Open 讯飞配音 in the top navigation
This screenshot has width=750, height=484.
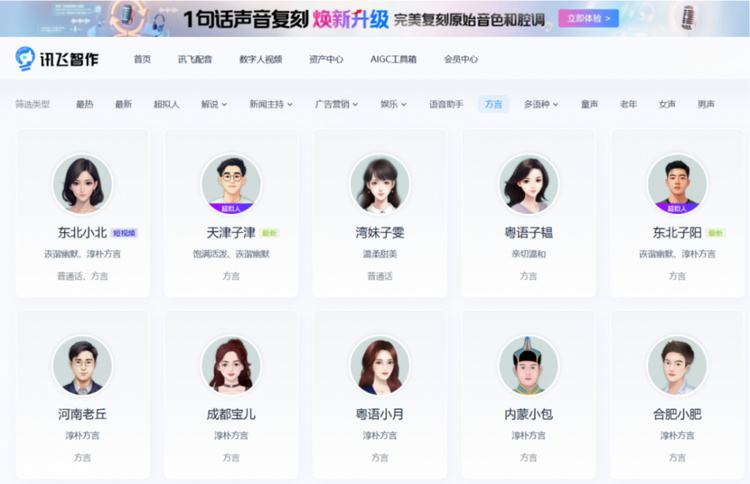point(195,59)
